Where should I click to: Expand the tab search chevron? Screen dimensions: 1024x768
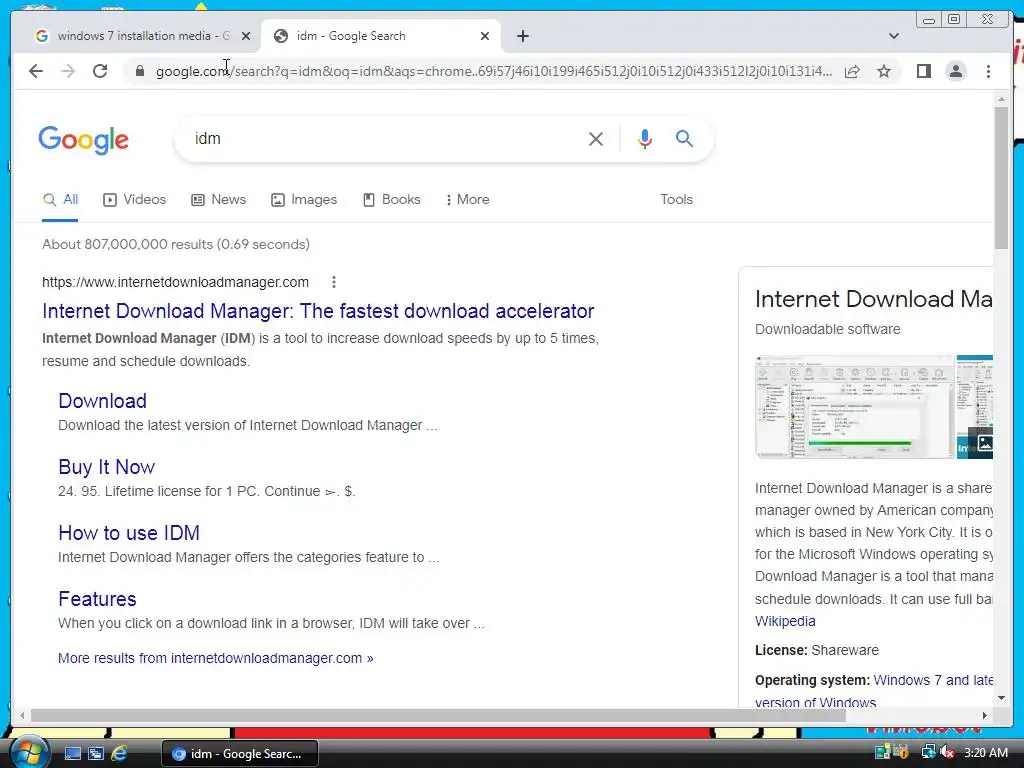pos(893,36)
